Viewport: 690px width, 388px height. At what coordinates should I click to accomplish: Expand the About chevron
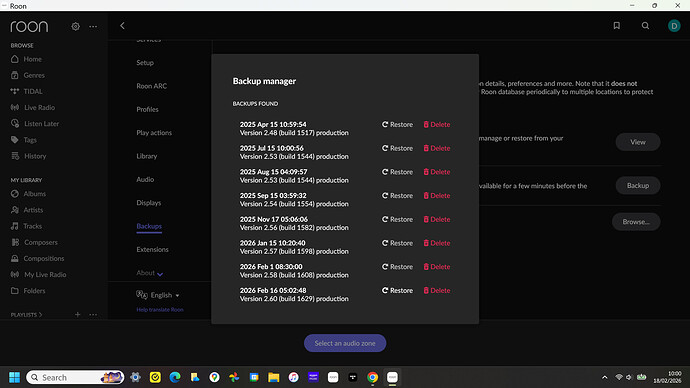click(160, 274)
